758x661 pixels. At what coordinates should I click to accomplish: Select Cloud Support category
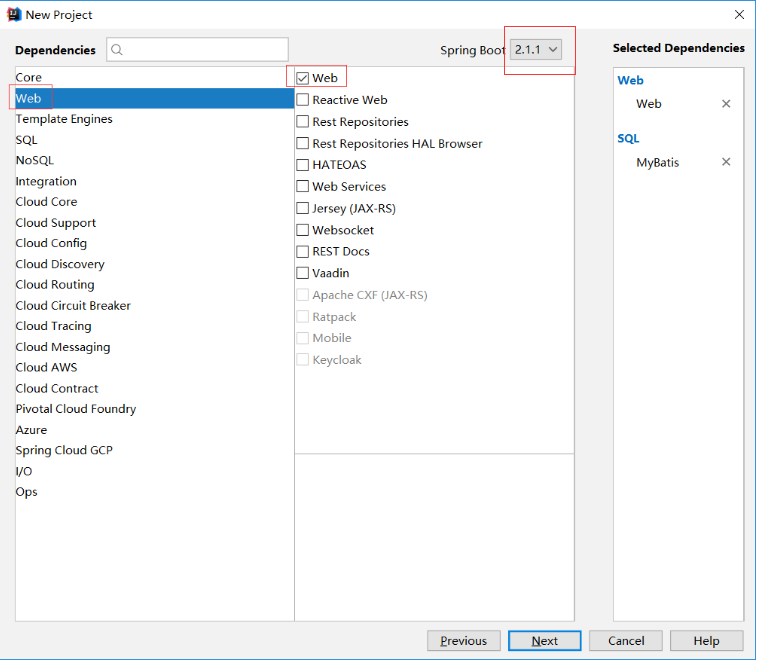pyautogui.click(x=154, y=222)
